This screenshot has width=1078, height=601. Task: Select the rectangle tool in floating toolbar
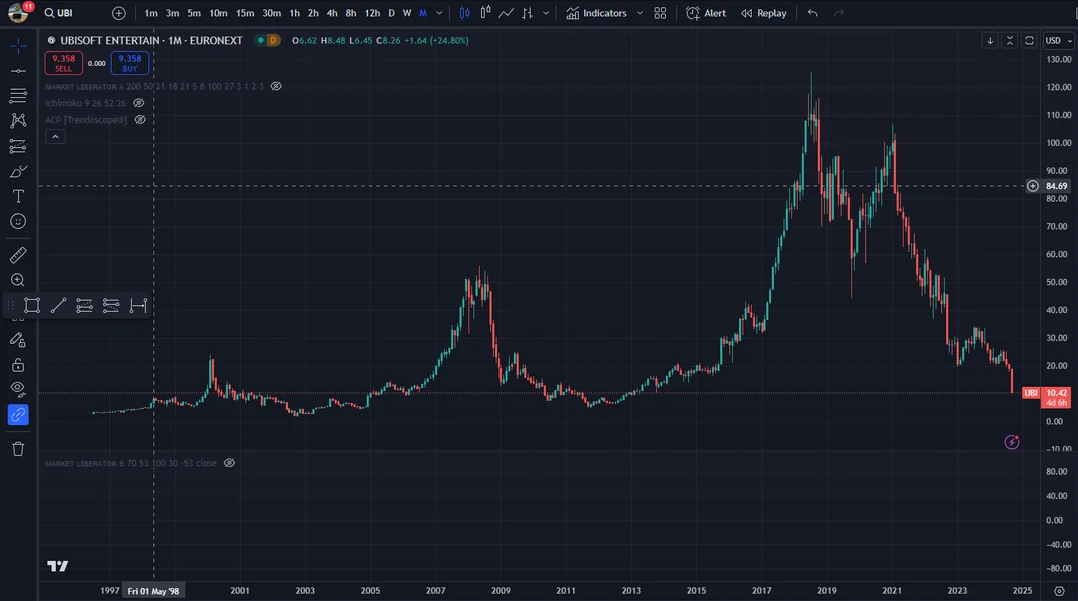(32, 306)
